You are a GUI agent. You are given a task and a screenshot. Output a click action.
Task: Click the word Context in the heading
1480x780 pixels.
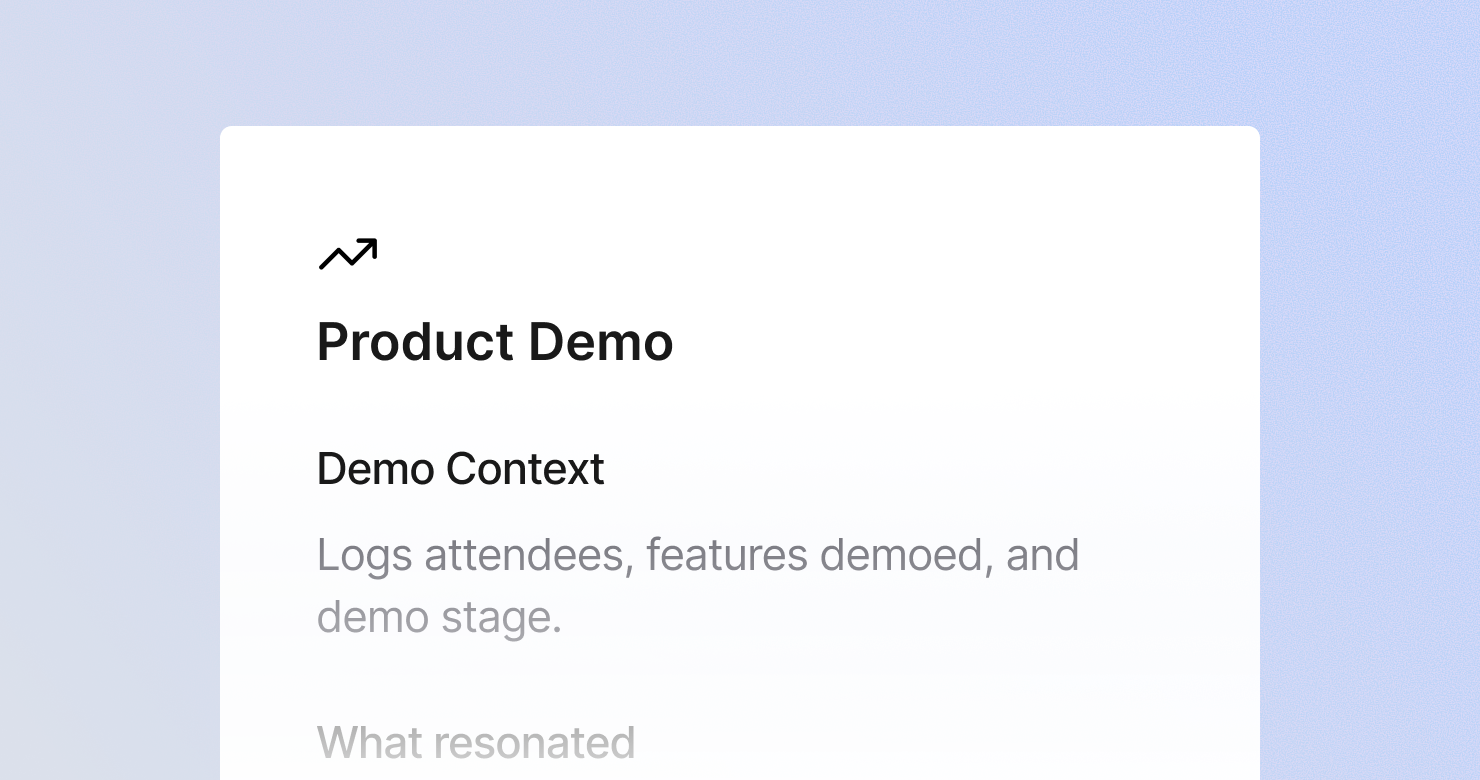pyautogui.click(x=525, y=468)
